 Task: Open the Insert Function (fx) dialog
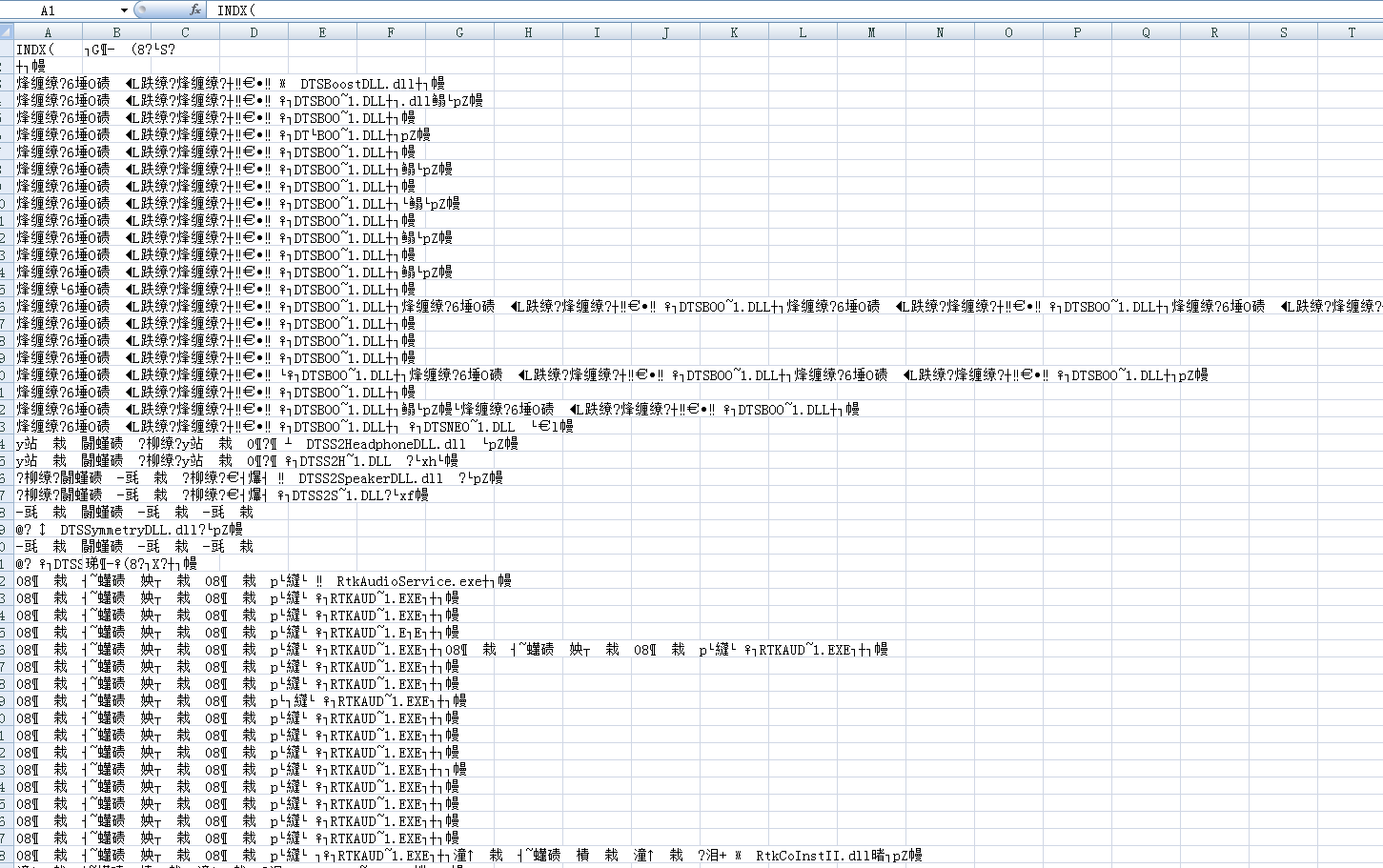point(195,10)
